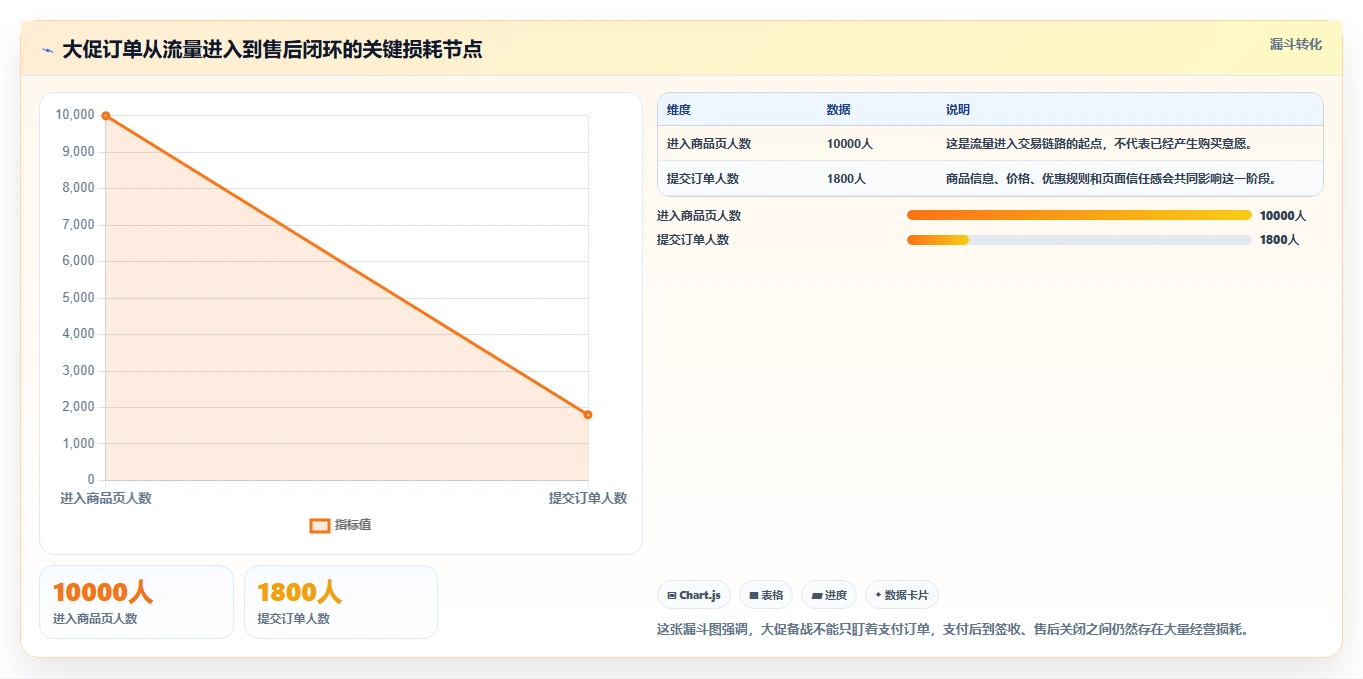This screenshot has width=1363, height=679.
Task: Select the 数据卡片 chip
Action: (902, 595)
